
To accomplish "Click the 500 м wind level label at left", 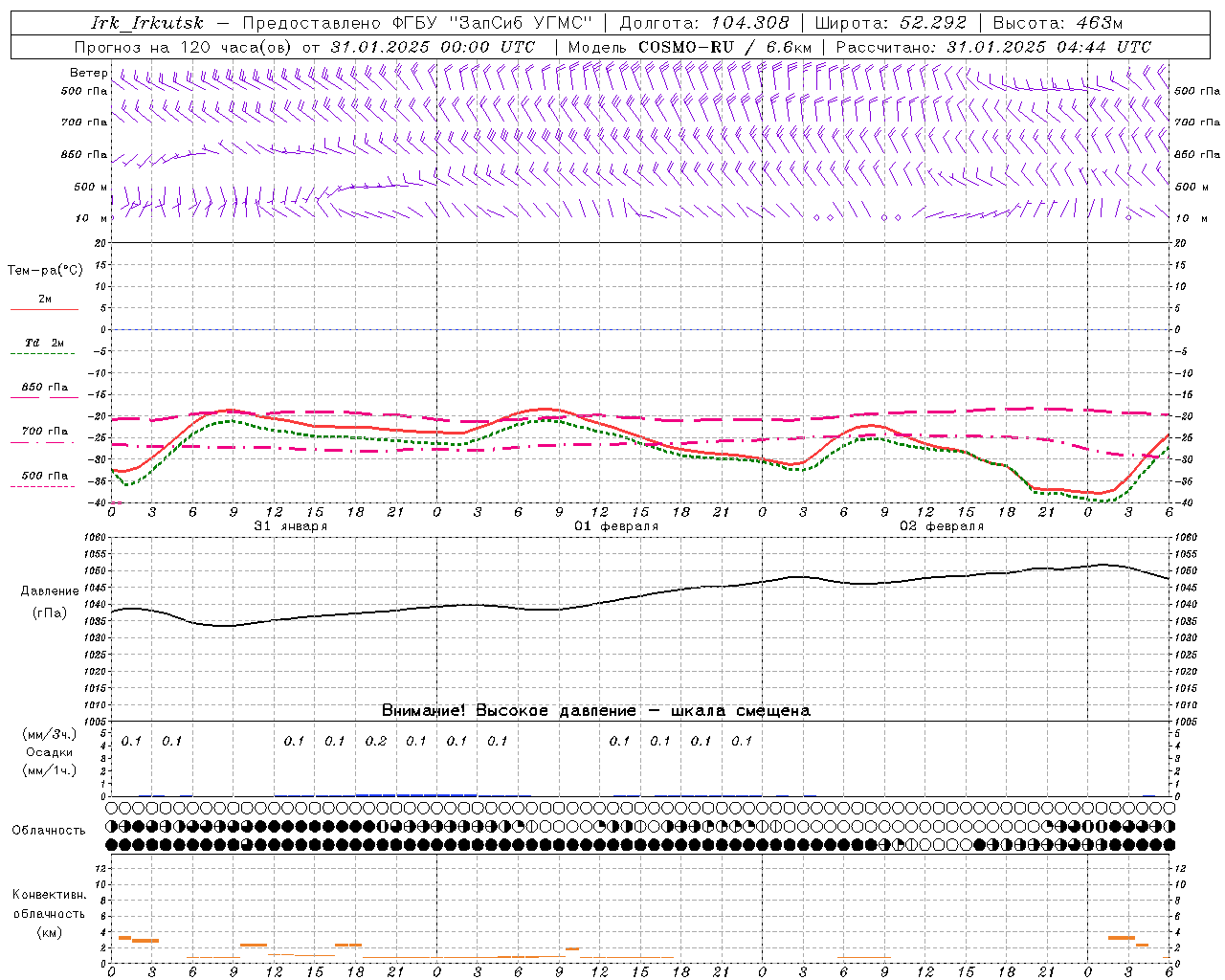I will click(x=91, y=187).
